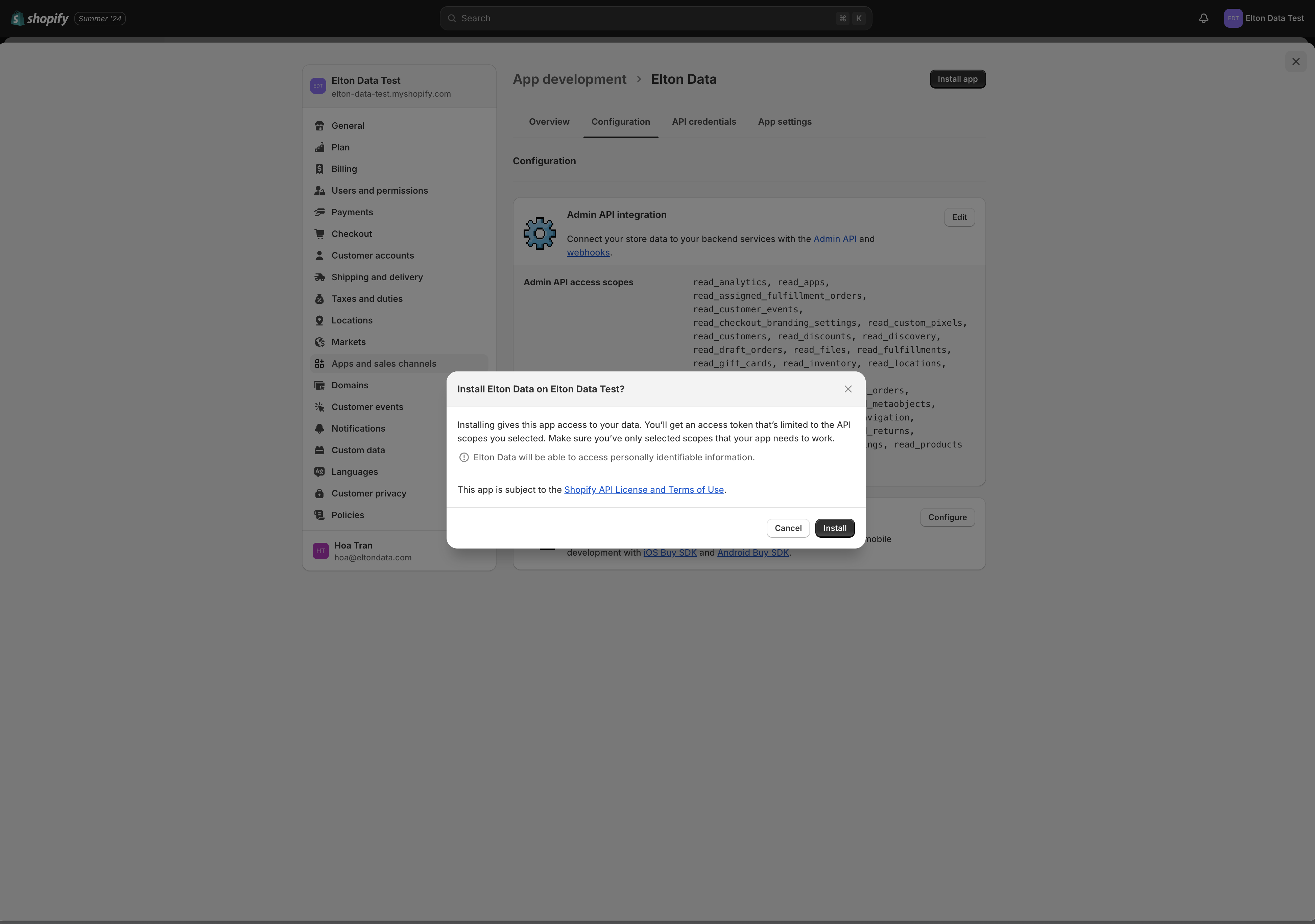This screenshot has height=924, width=1315.
Task: Select the Customer events icon
Action: point(319,407)
